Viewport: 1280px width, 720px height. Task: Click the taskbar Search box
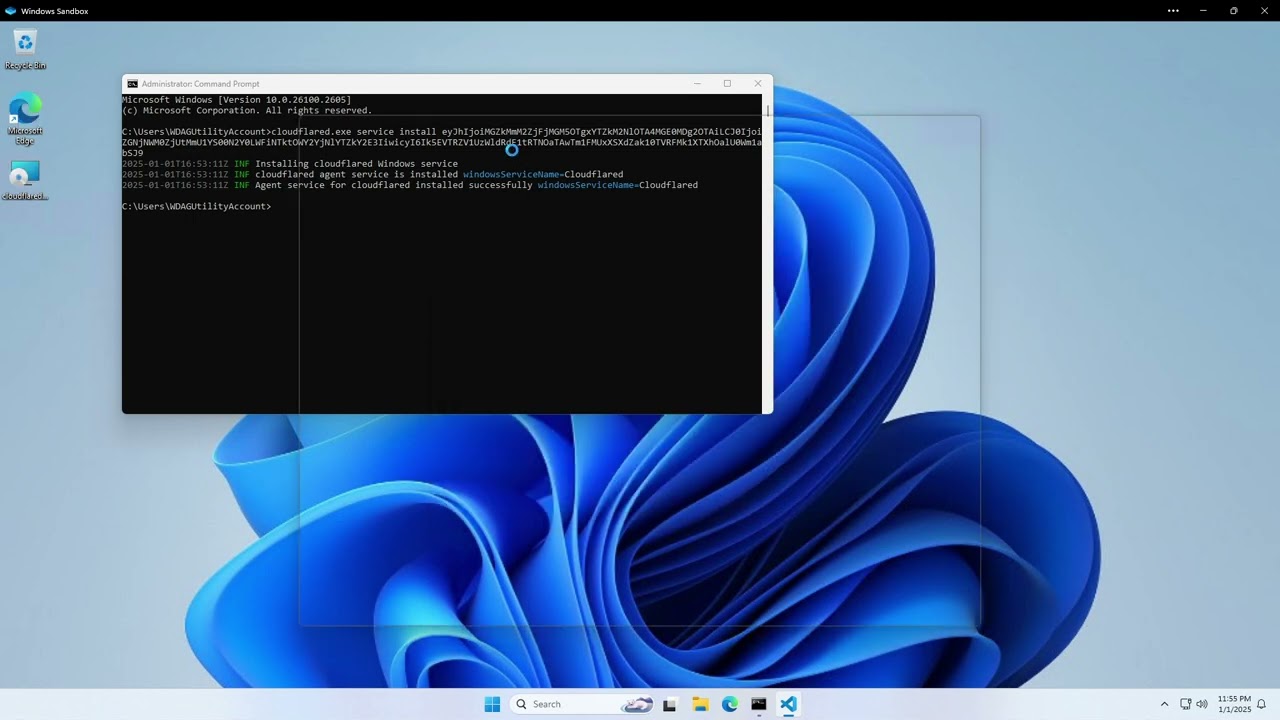[583, 704]
